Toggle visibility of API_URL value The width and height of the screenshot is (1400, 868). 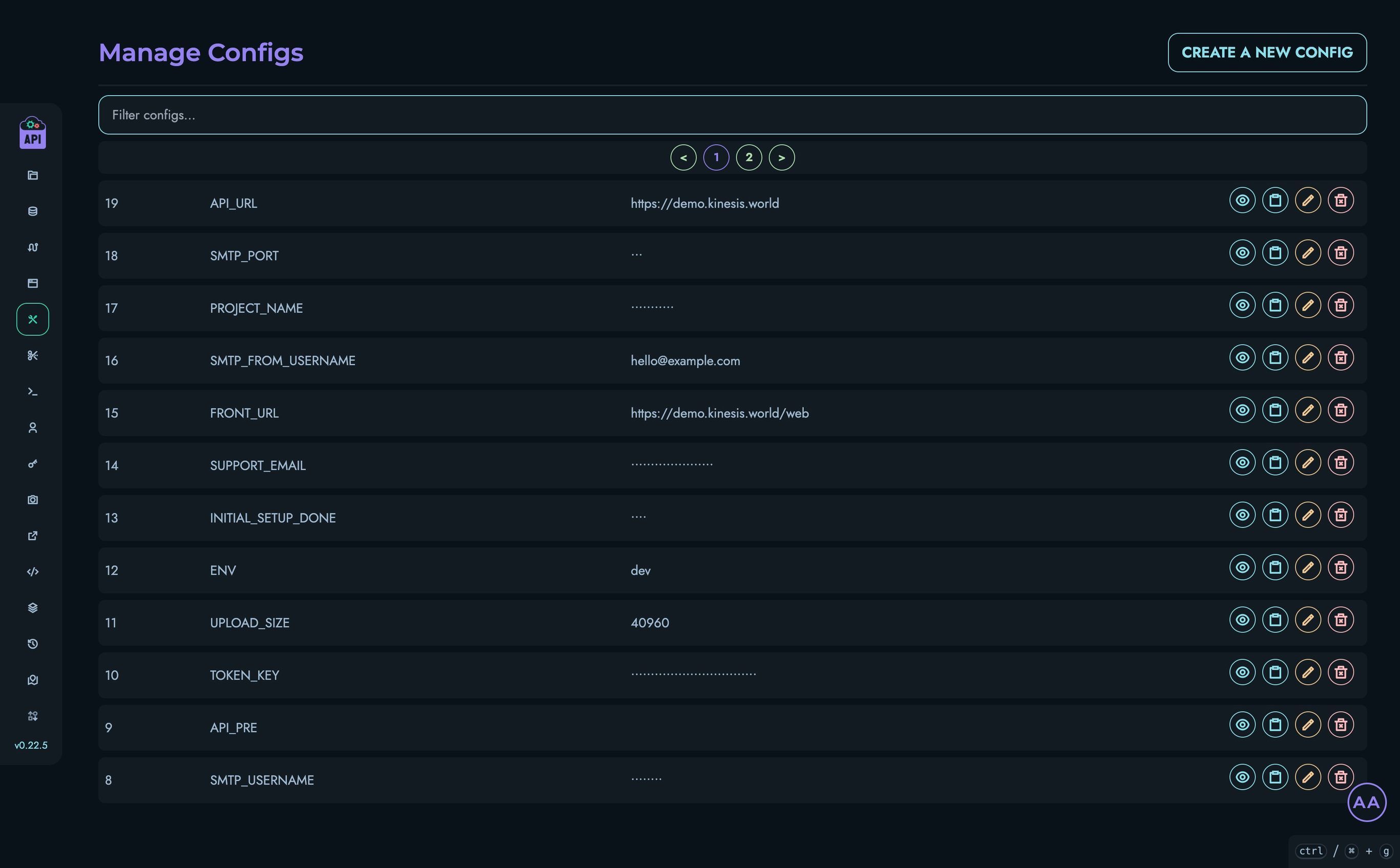click(x=1243, y=200)
